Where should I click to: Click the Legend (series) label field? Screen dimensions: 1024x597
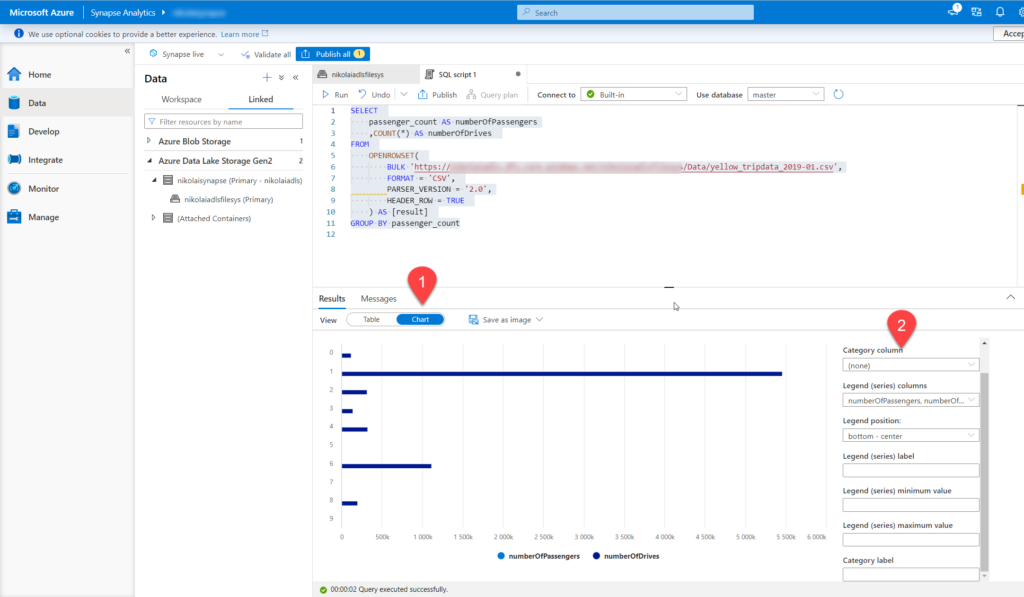point(910,470)
